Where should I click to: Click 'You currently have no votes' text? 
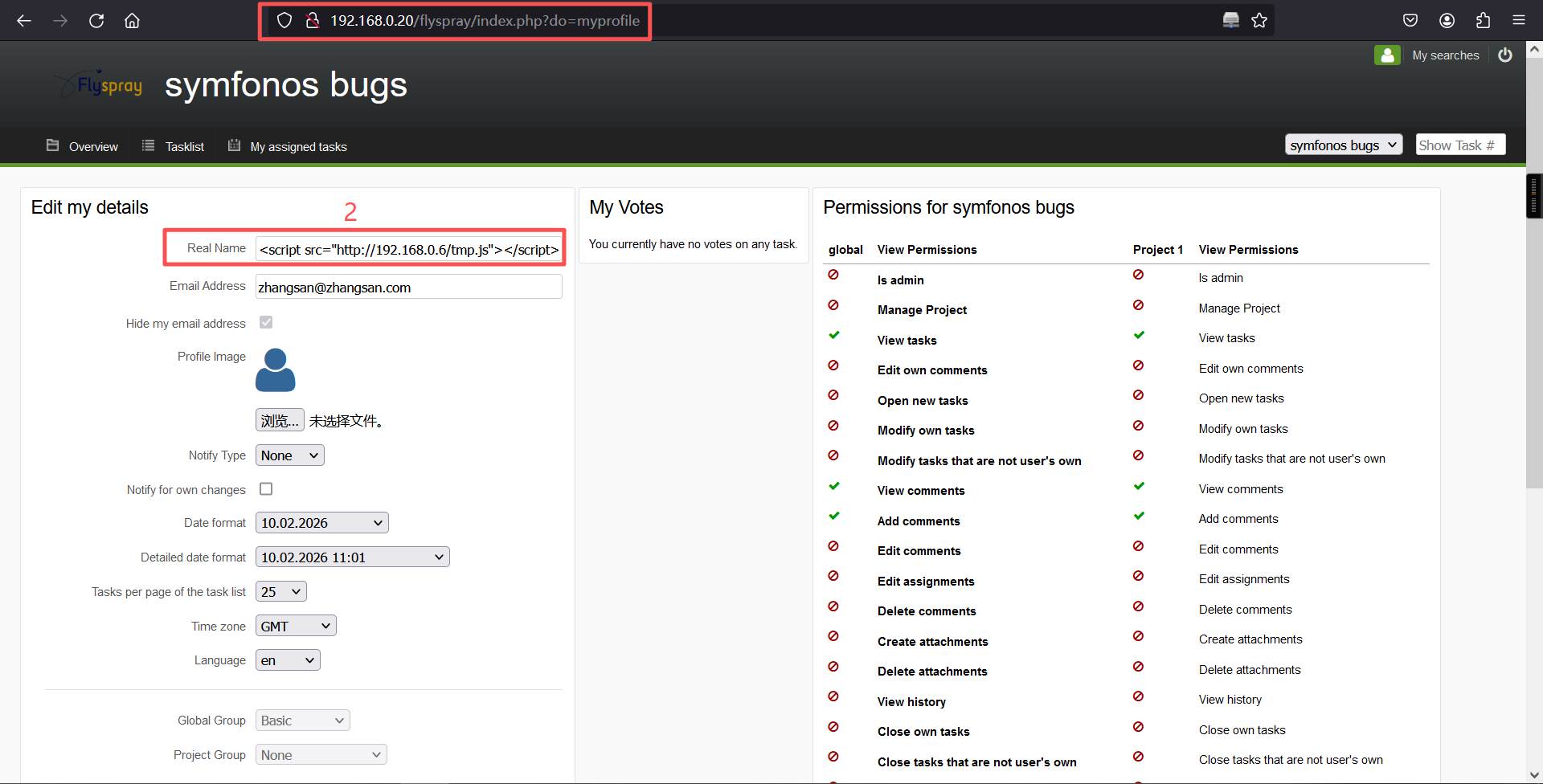[x=694, y=244]
